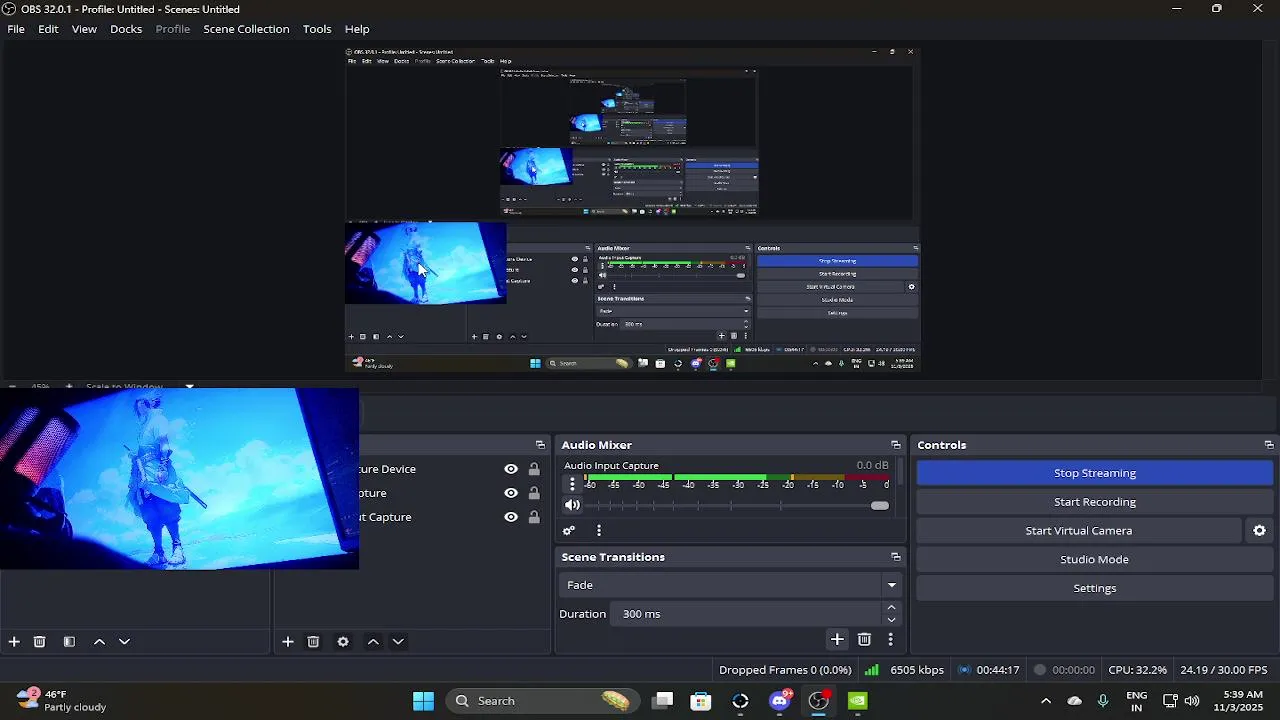Click the Windows Start button
1280x720 pixels.
(423, 701)
